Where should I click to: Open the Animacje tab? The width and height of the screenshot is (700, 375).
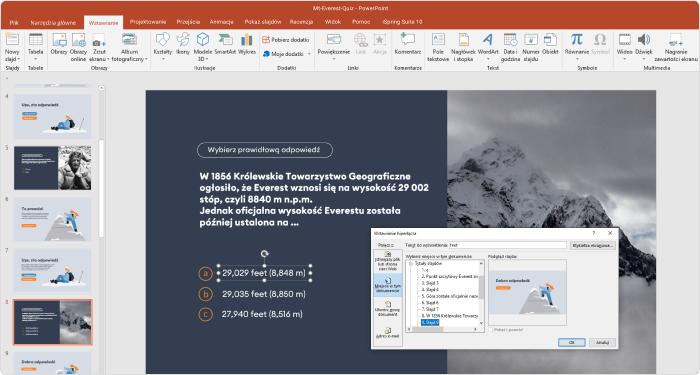click(221, 22)
